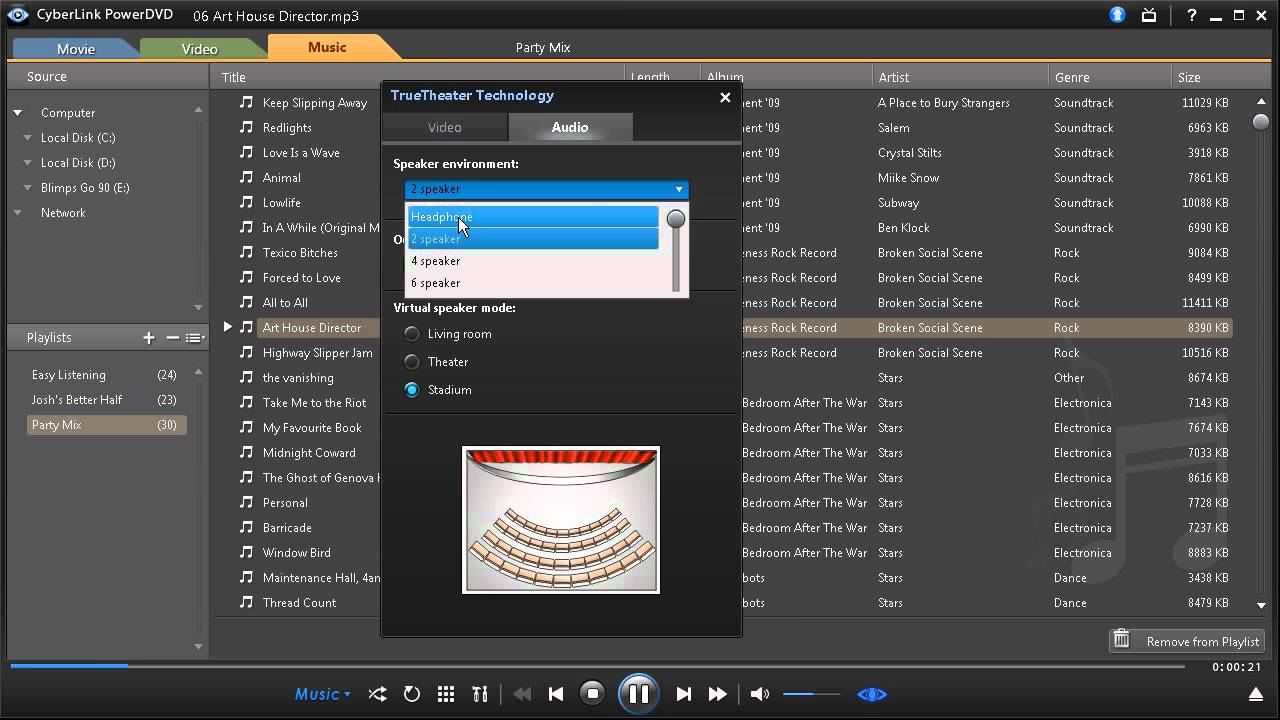Pause the current song
The image size is (1280, 720).
coord(638,693)
